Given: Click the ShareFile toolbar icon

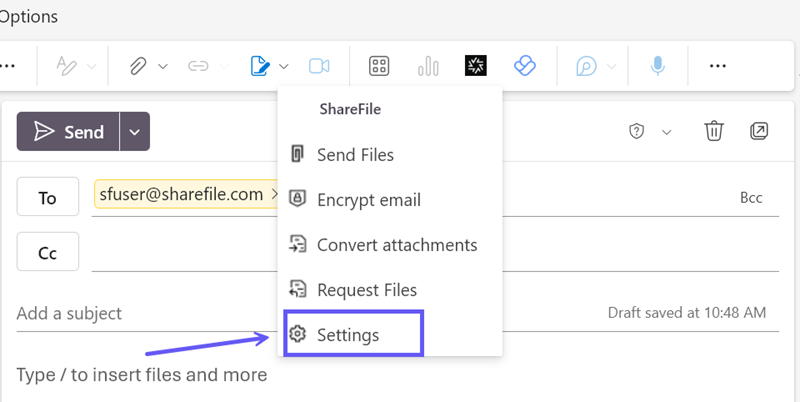Looking at the screenshot, I should point(260,66).
